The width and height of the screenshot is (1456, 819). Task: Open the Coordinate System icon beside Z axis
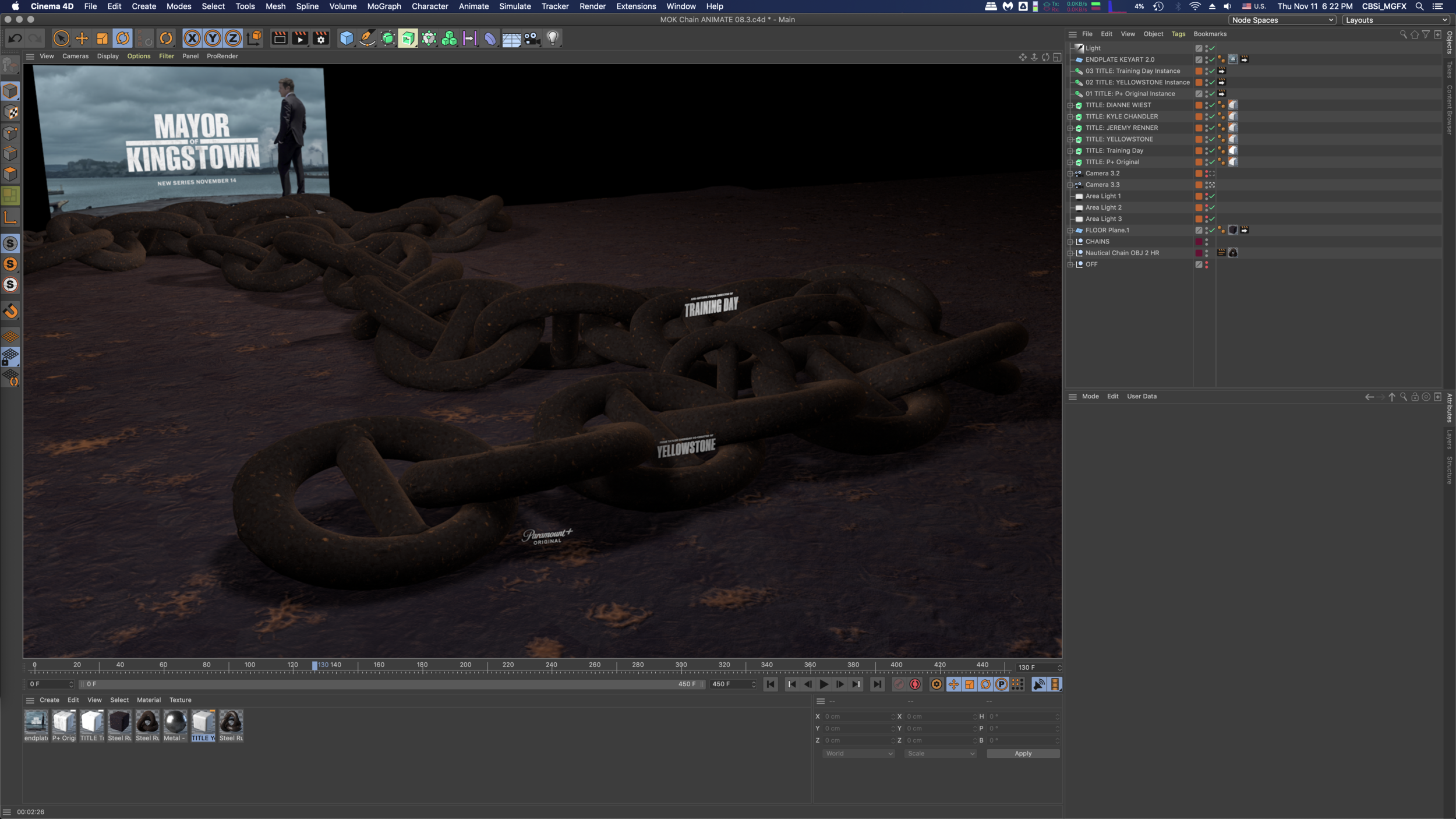pos(254,38)
